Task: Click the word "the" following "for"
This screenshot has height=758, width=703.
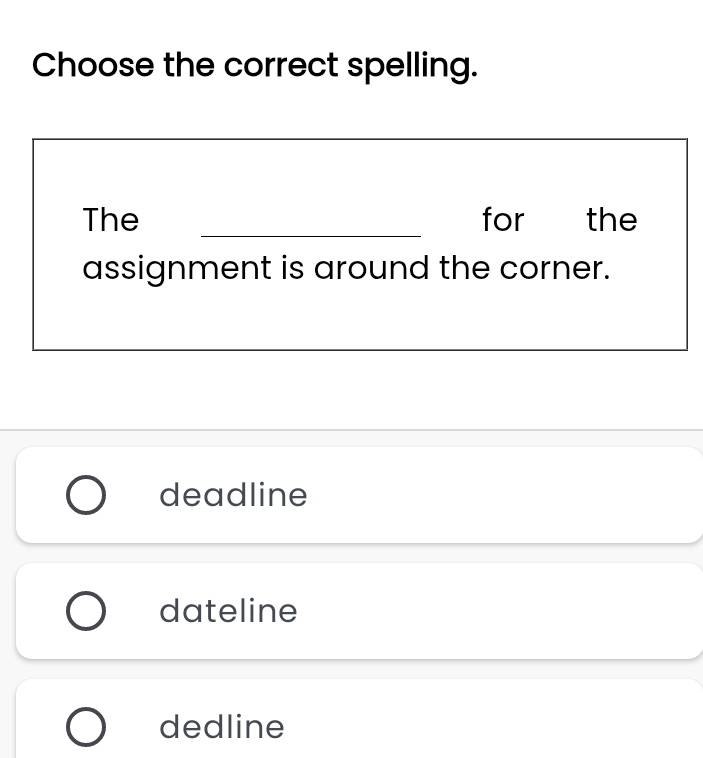Action: click(611, 220)
